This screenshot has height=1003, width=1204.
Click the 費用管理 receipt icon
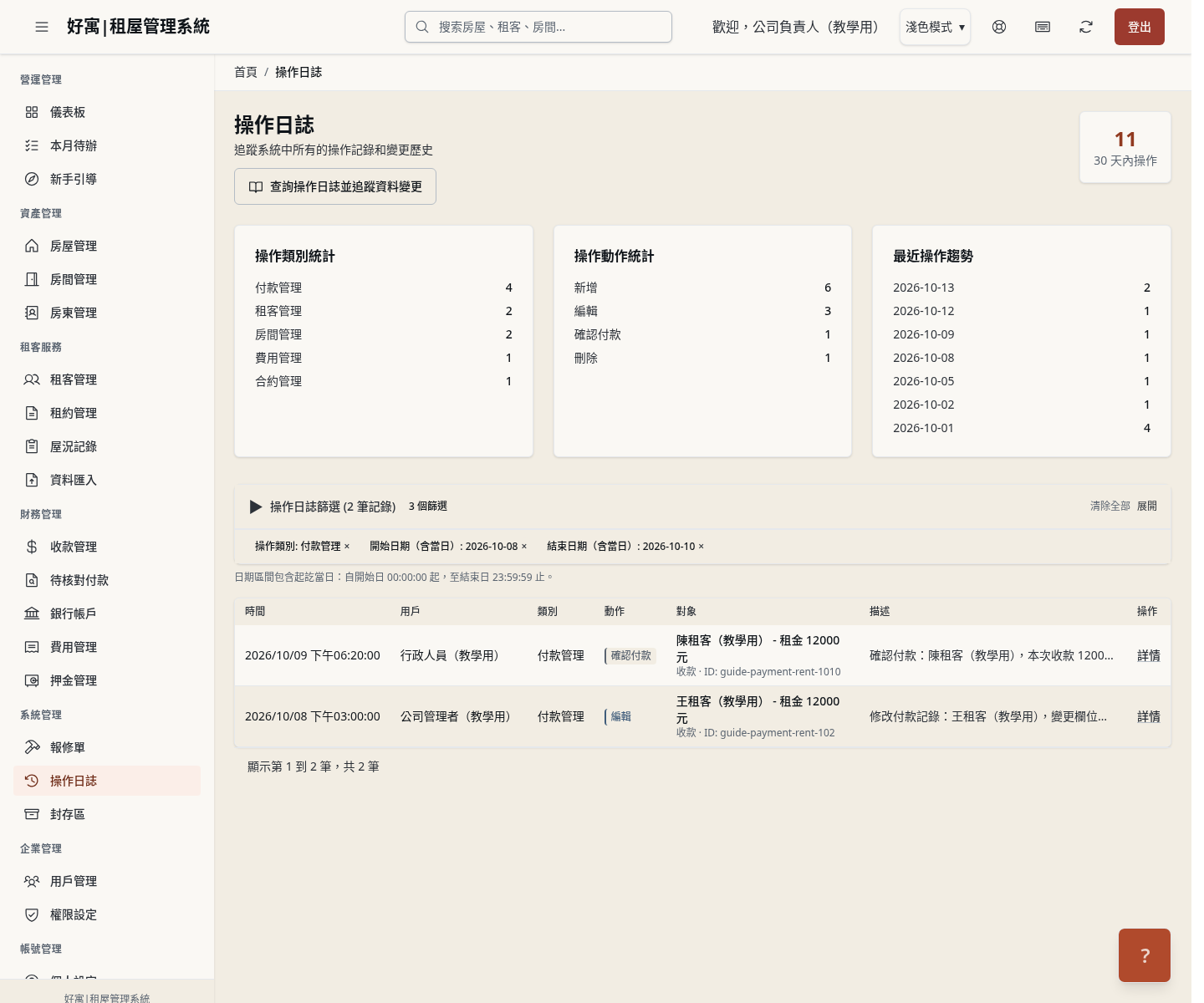click(32, 647)
